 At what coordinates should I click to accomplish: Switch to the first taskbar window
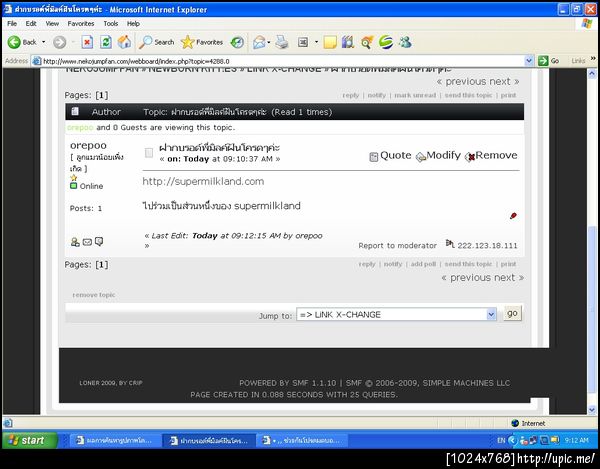click(114, 441)
